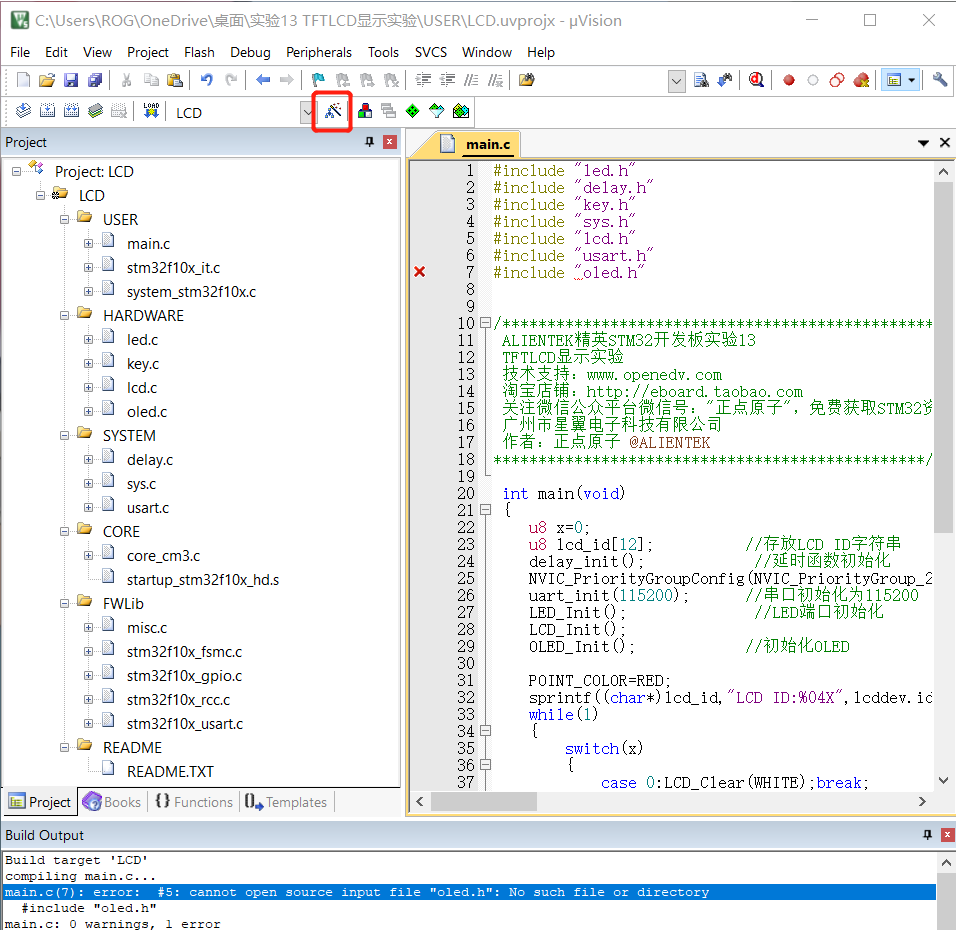Open a file using folder icon
956x930 pixels.
(47, 80)
